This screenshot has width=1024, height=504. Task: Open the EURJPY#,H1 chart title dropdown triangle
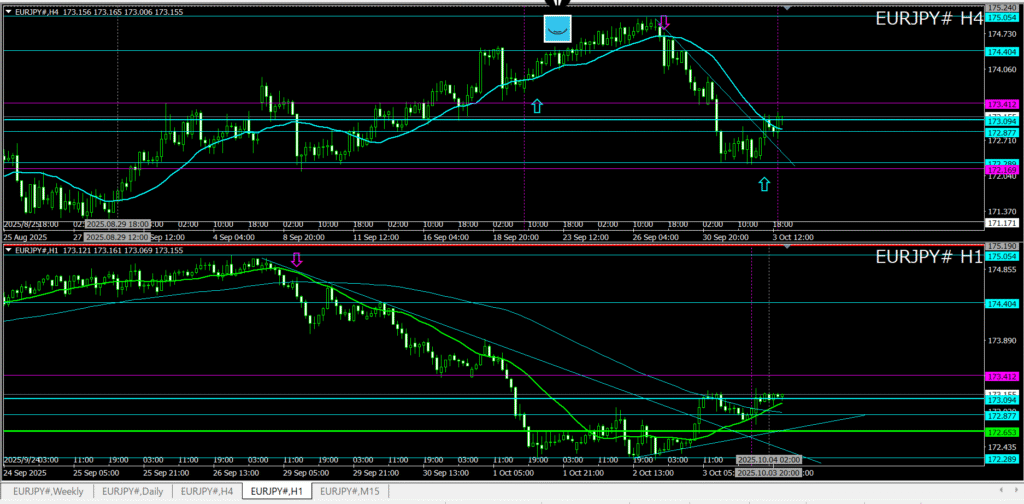8,250
